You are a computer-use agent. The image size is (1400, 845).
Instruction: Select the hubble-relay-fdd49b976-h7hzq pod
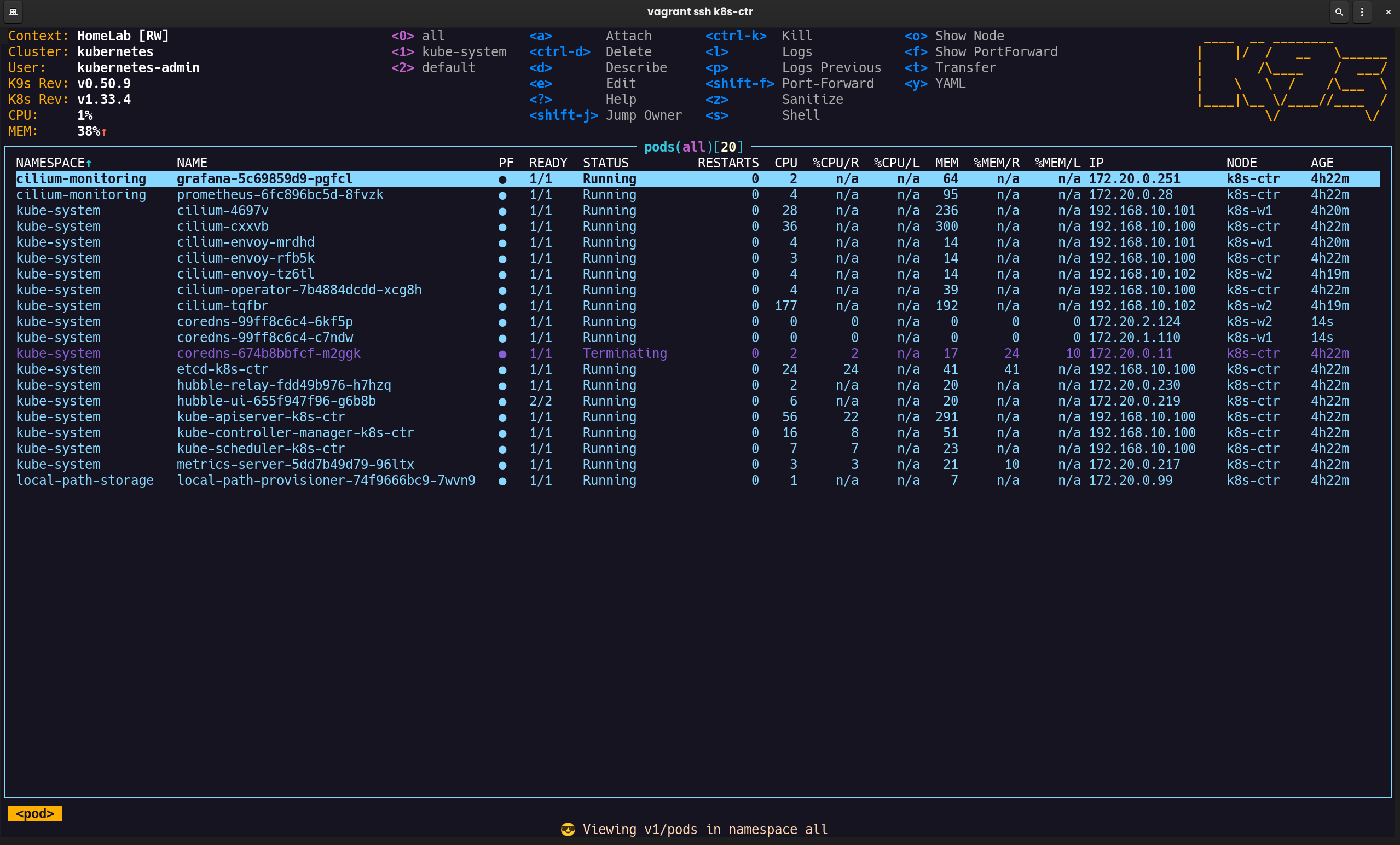tap(698, 386)
